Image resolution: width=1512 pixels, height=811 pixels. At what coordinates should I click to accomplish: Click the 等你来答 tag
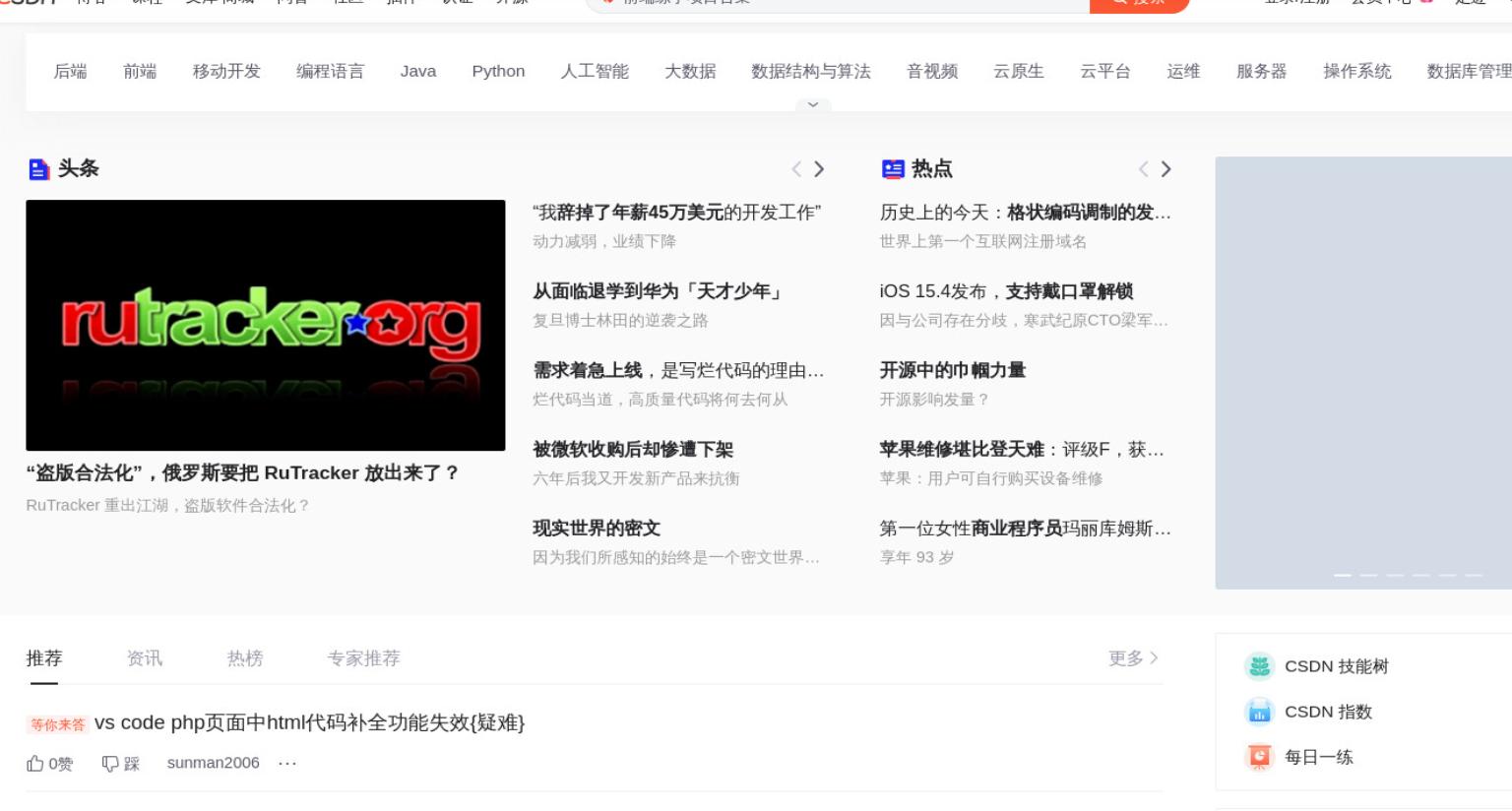(57, 724)
